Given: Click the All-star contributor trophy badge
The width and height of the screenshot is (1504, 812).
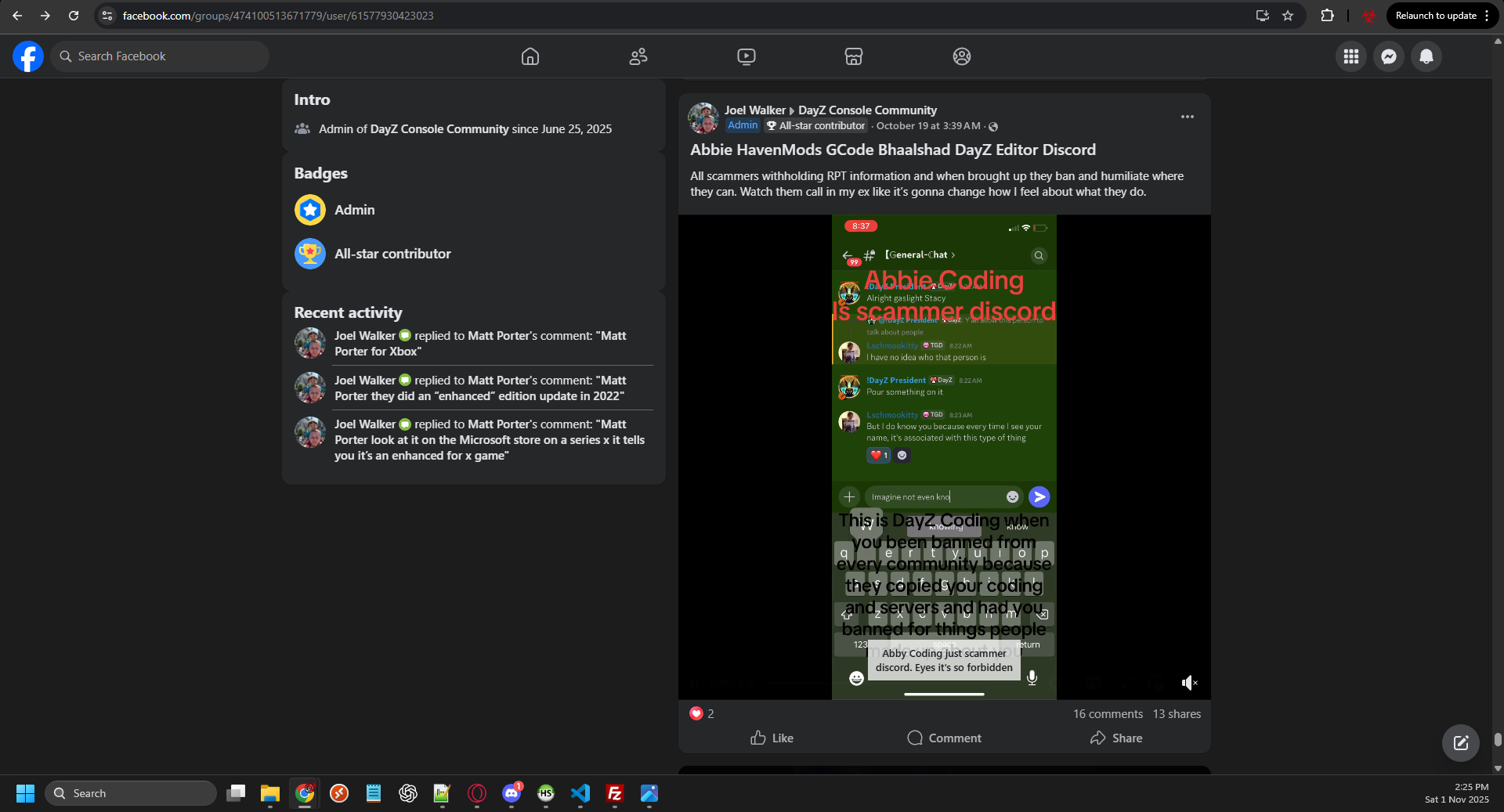Looking at the screenshot, I should pyautogui.click(x=310, y=254).
